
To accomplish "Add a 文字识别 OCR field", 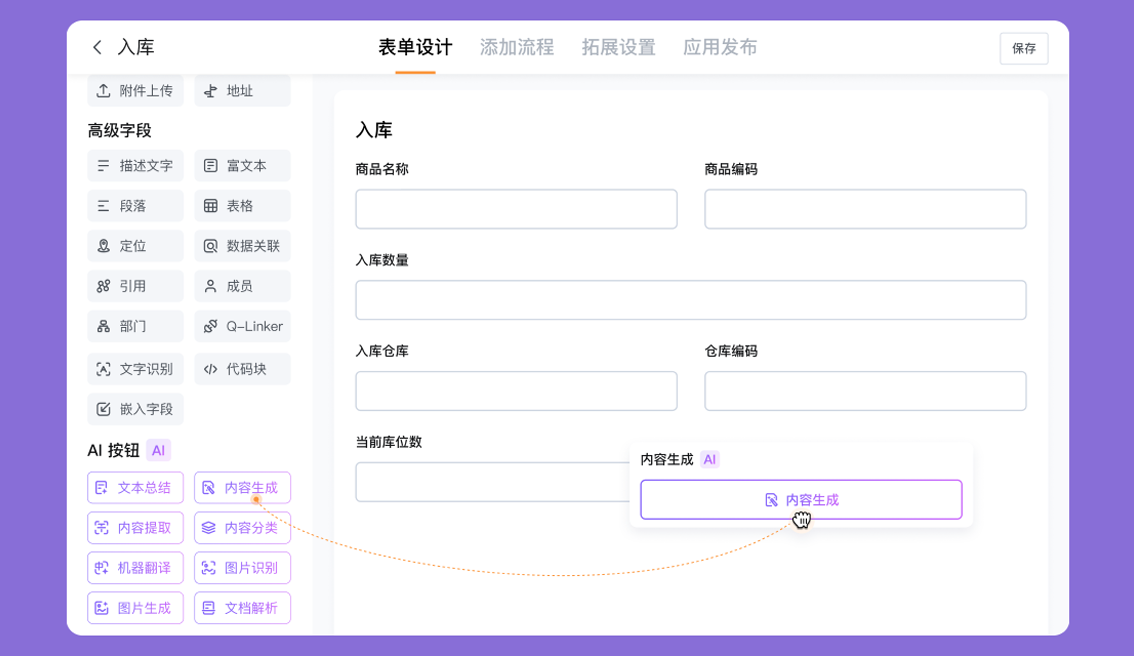I will coord(135,368).
